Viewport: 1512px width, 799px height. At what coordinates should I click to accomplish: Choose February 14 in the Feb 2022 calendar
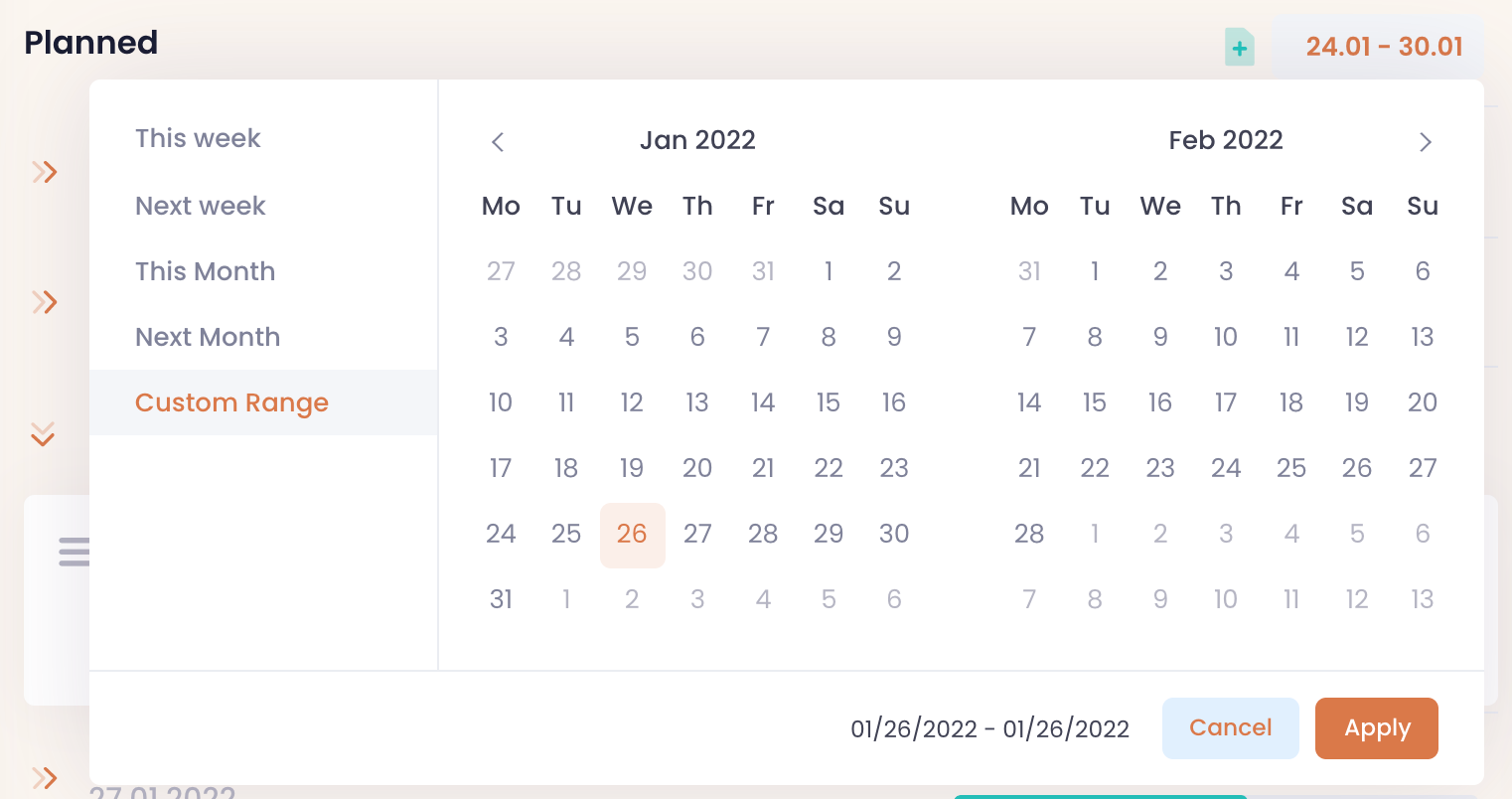(x=1029, y=402)
